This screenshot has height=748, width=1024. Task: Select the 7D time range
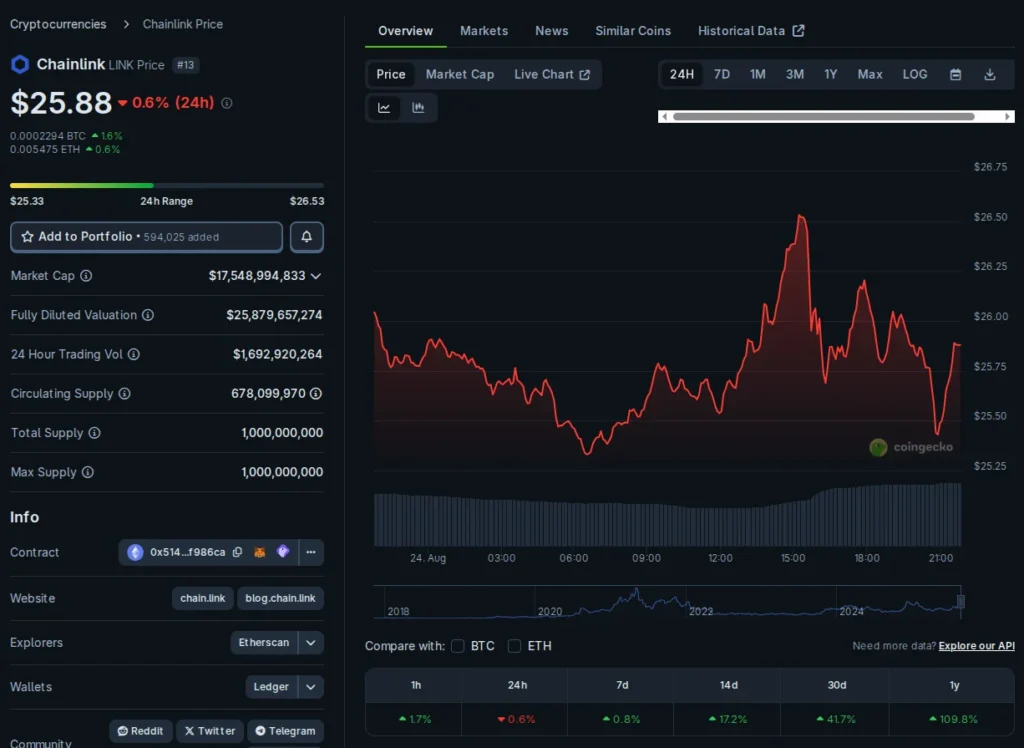[x=722, y=74]
